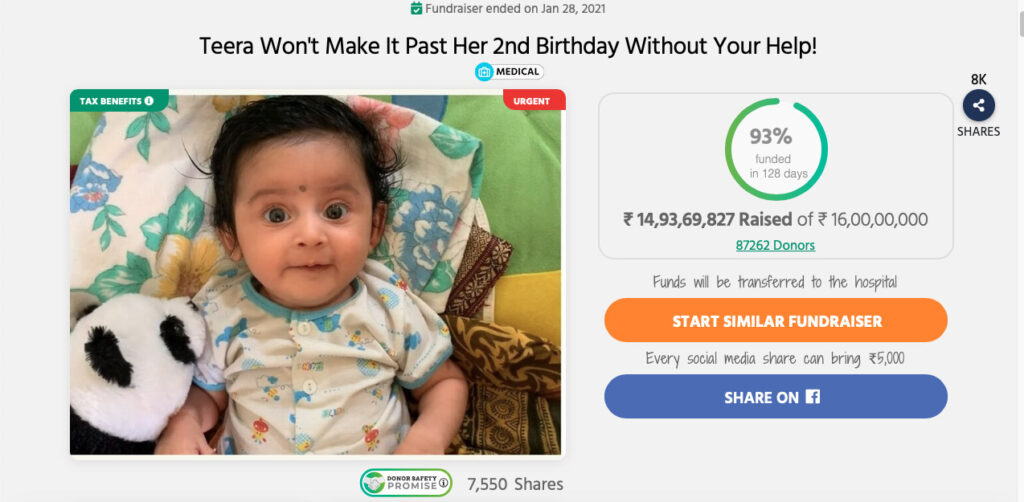Click the Share On Facebook button

(x=776, y=397)
